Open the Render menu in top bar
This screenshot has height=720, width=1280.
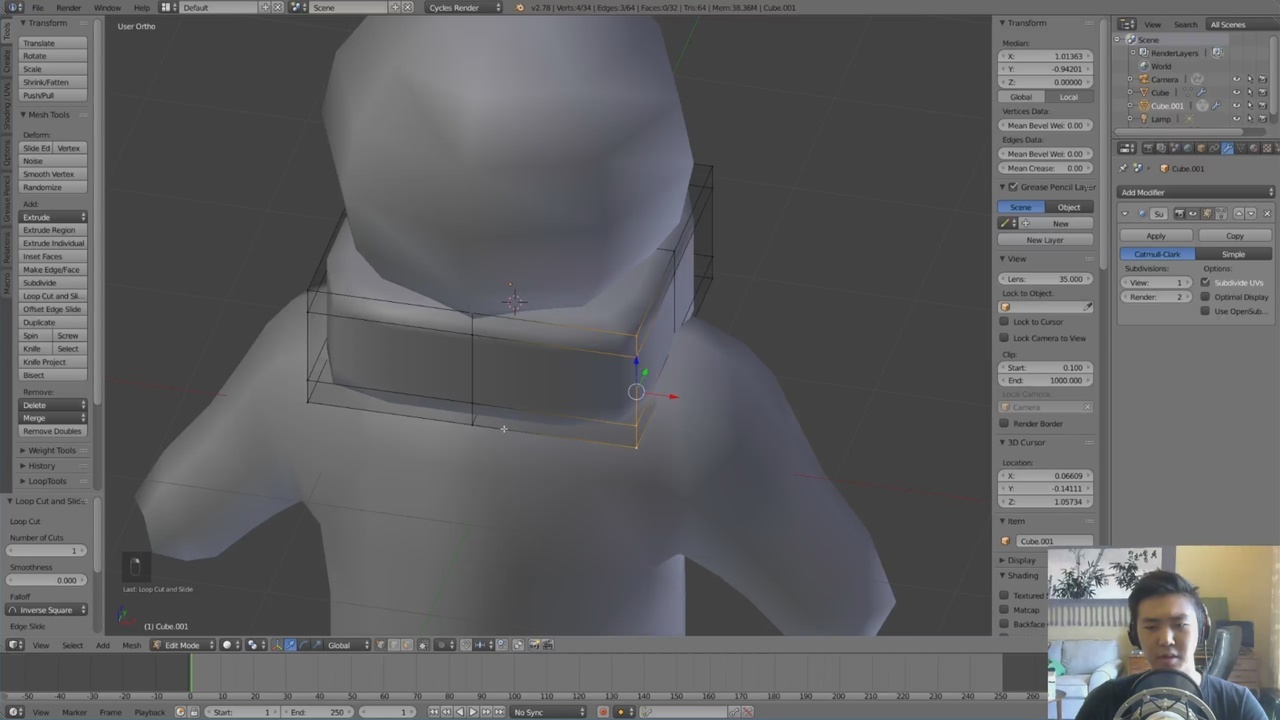tap(68, 8)
